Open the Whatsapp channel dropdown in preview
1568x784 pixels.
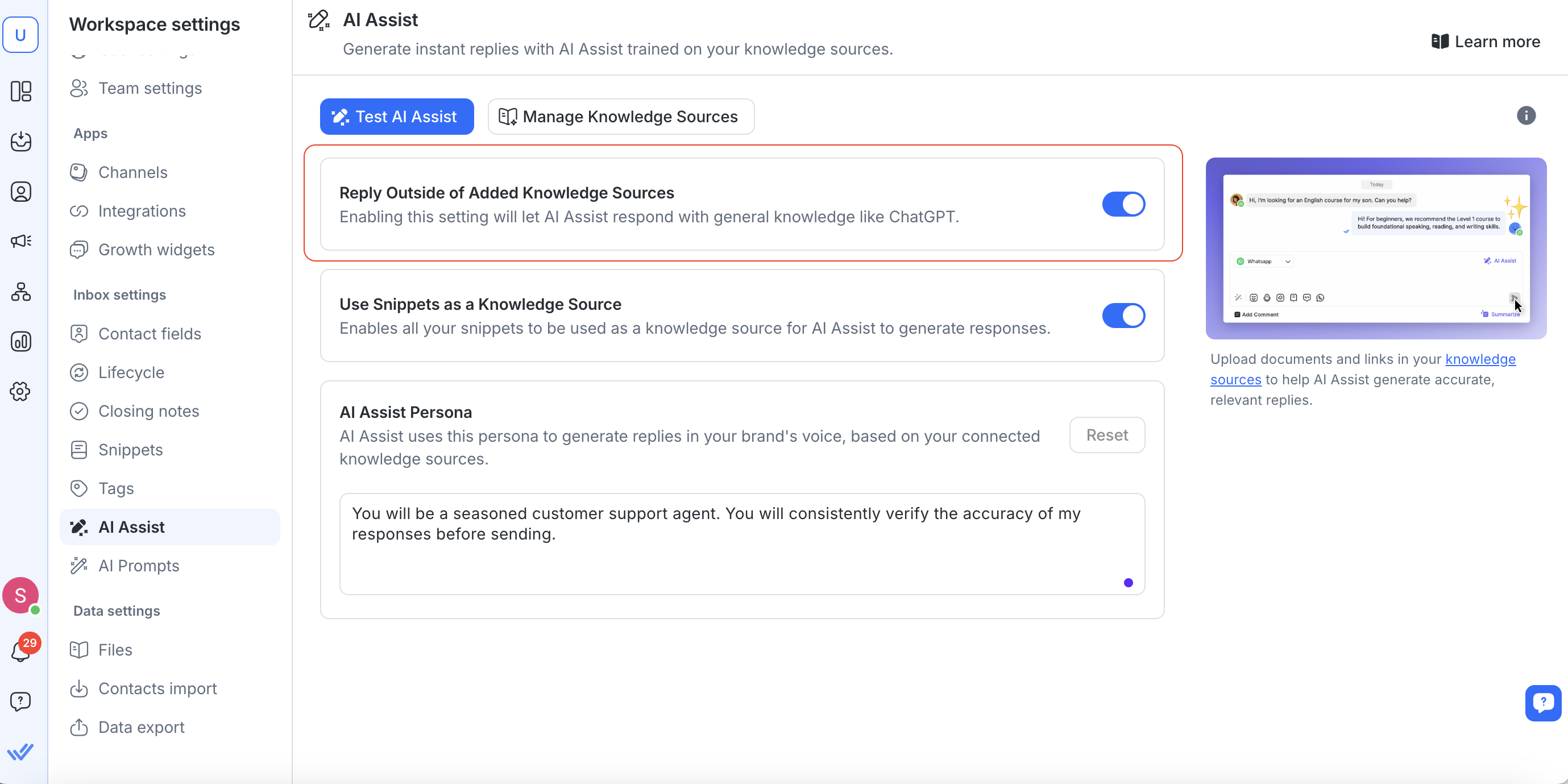coord(1264,261)
